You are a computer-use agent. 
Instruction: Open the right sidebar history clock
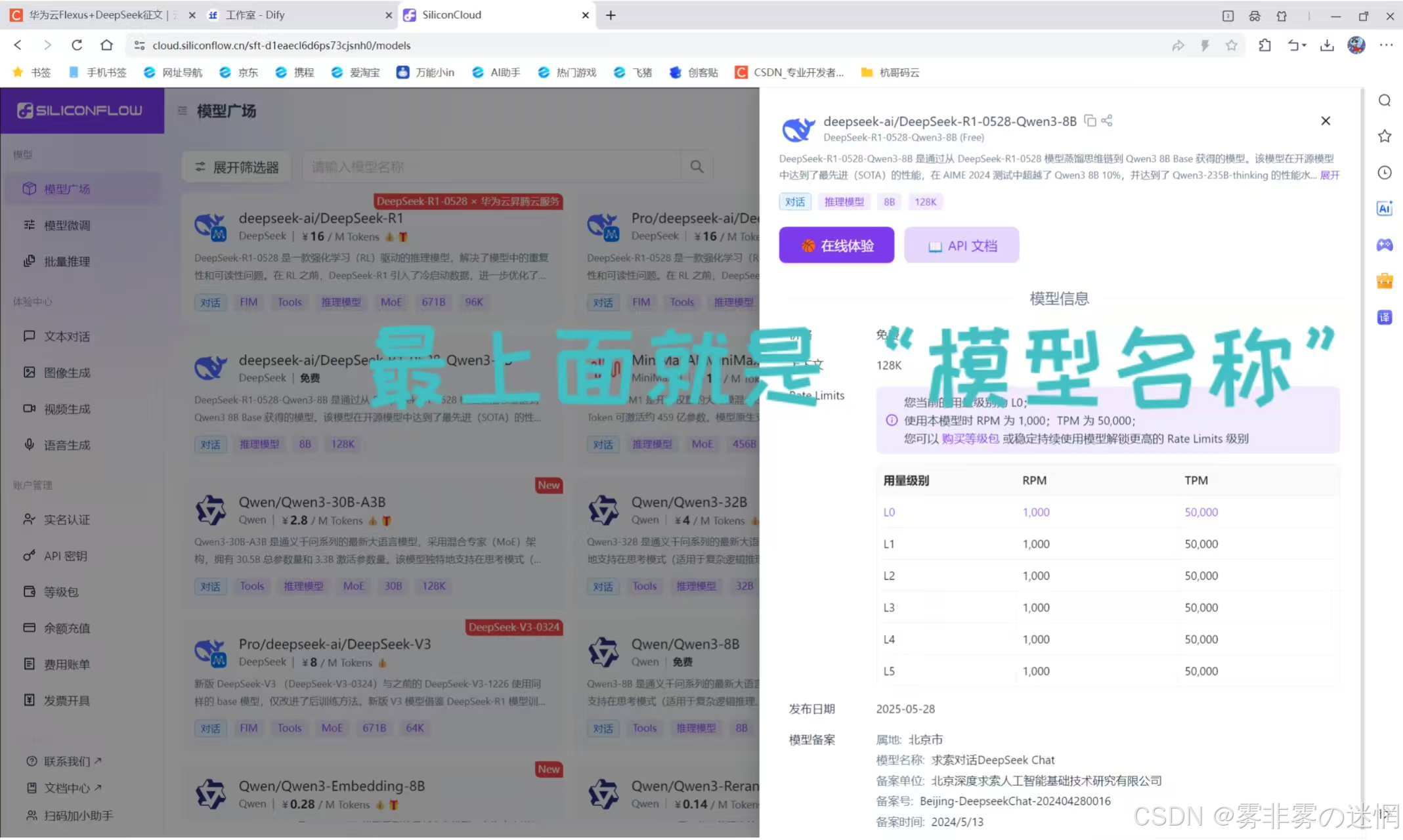coord(1385,173)
